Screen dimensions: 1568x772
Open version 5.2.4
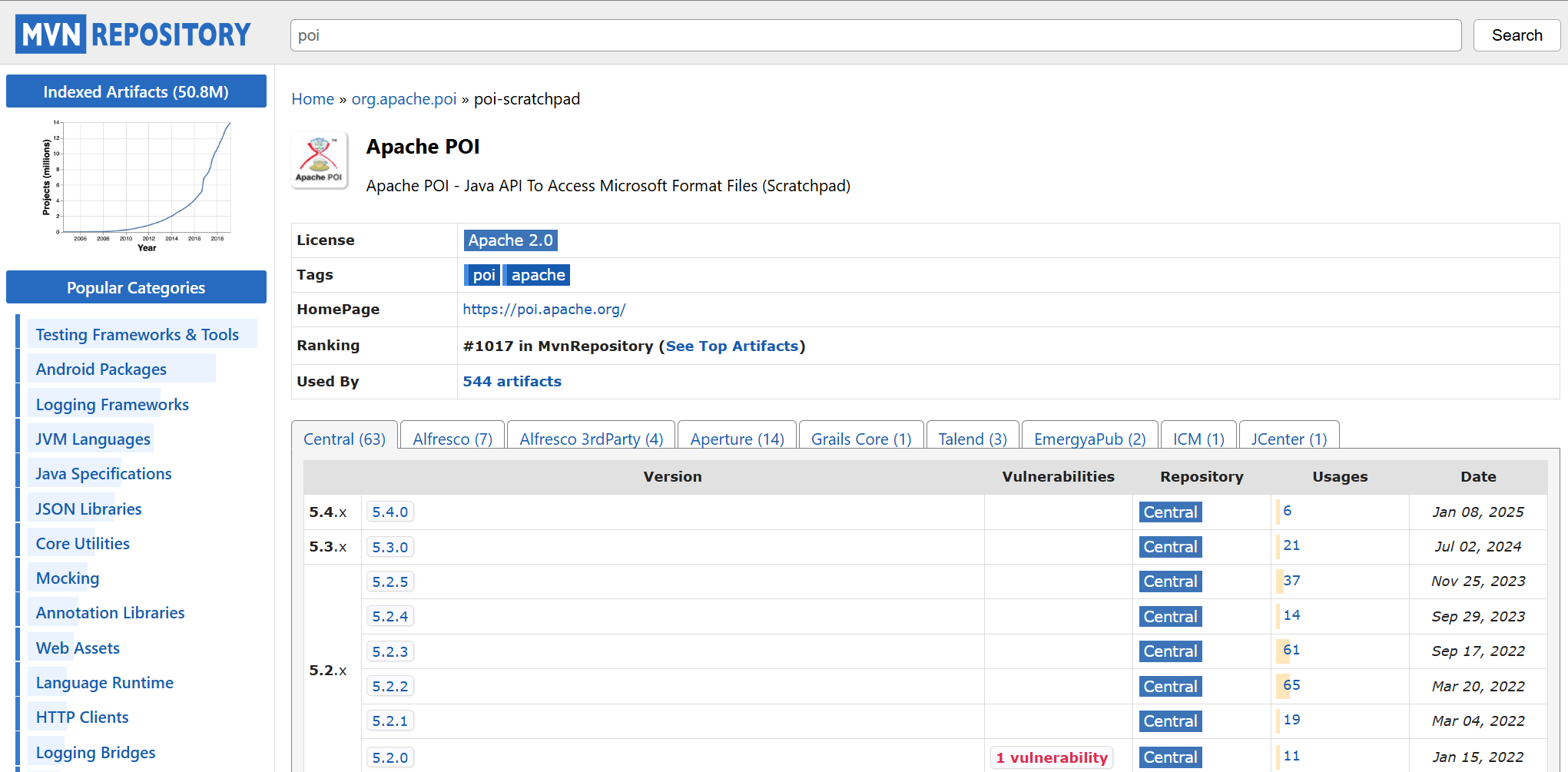pyautogui.click(x=390, y=617)
